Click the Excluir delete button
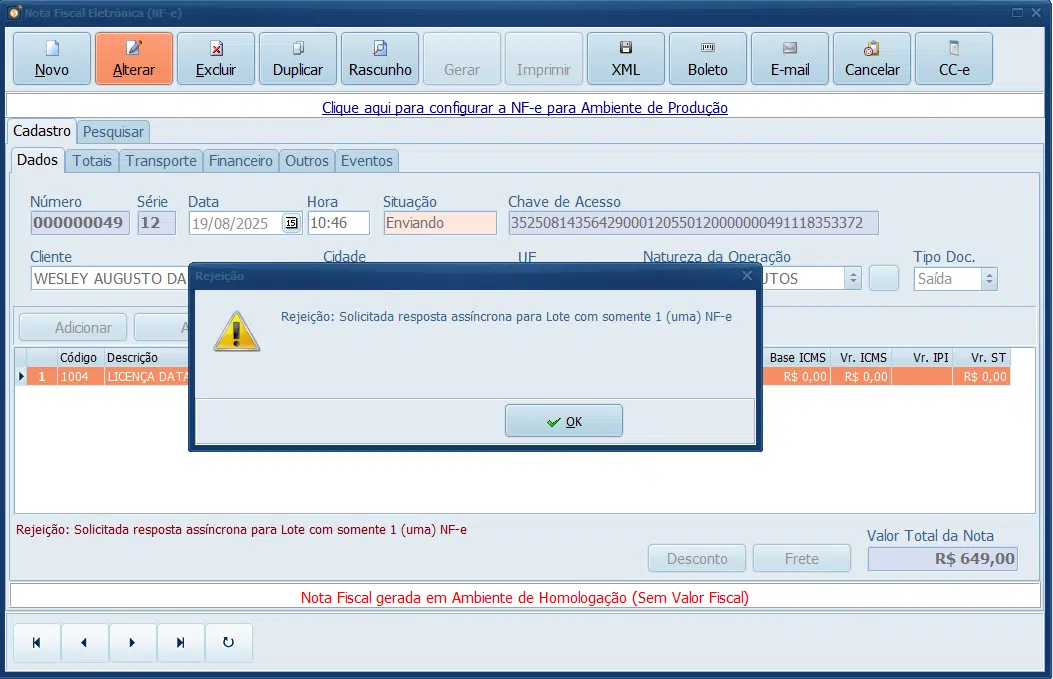This screenshot has height=679, width=1053. (216, 58)
